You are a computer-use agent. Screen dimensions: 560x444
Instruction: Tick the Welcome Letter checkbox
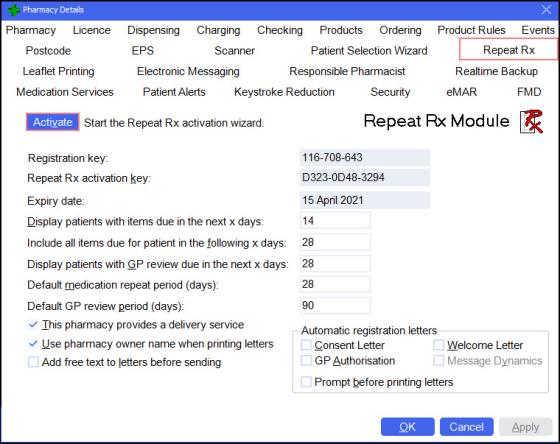click(439, 345)
